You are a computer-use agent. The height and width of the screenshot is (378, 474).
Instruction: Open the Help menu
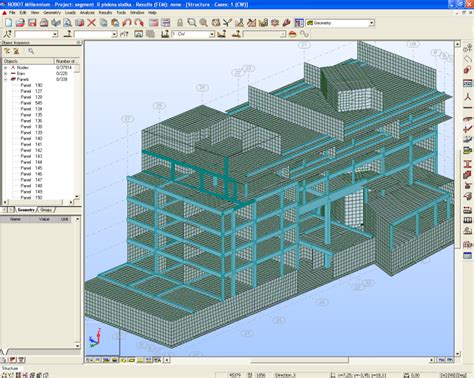[152, 13]
